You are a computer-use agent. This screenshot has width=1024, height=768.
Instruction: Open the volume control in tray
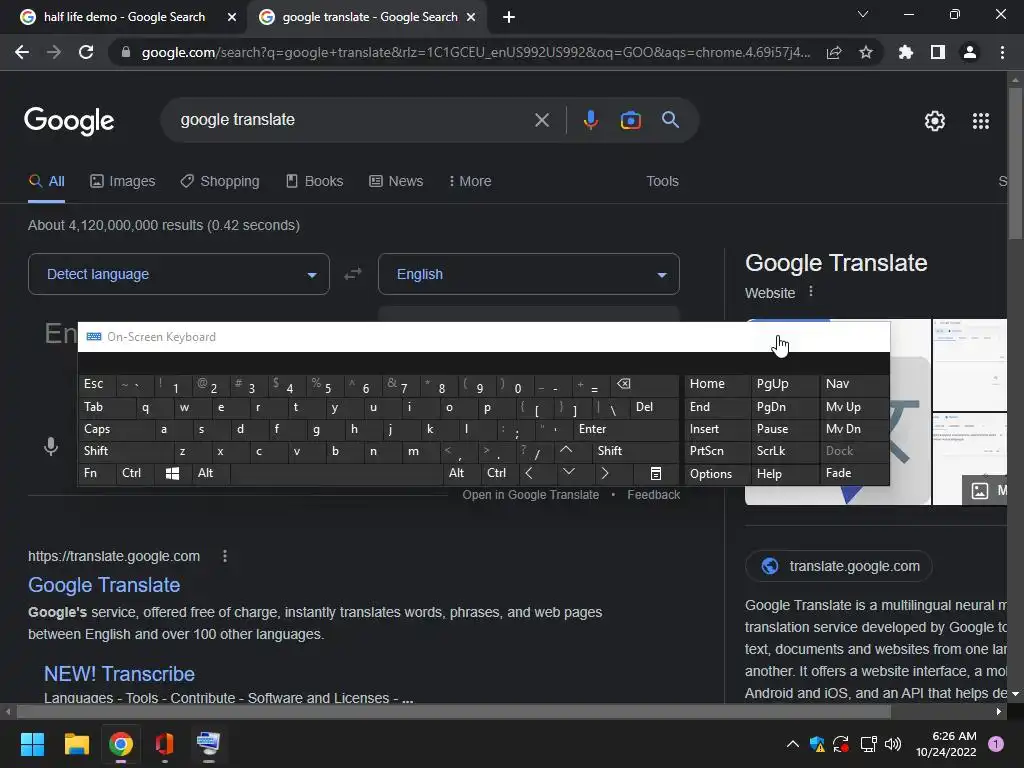pos(893,744)
